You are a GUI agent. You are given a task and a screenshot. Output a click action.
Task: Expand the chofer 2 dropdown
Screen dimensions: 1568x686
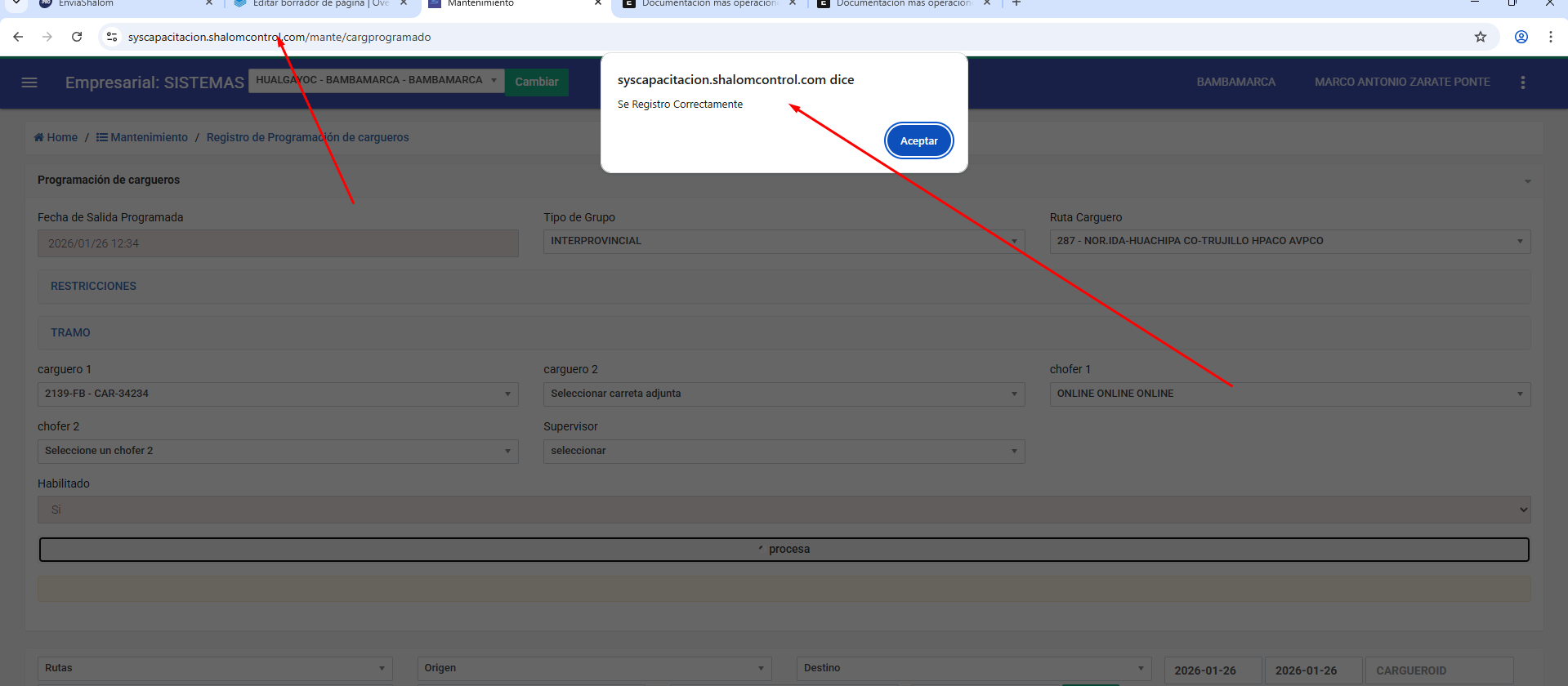(278, 452)
